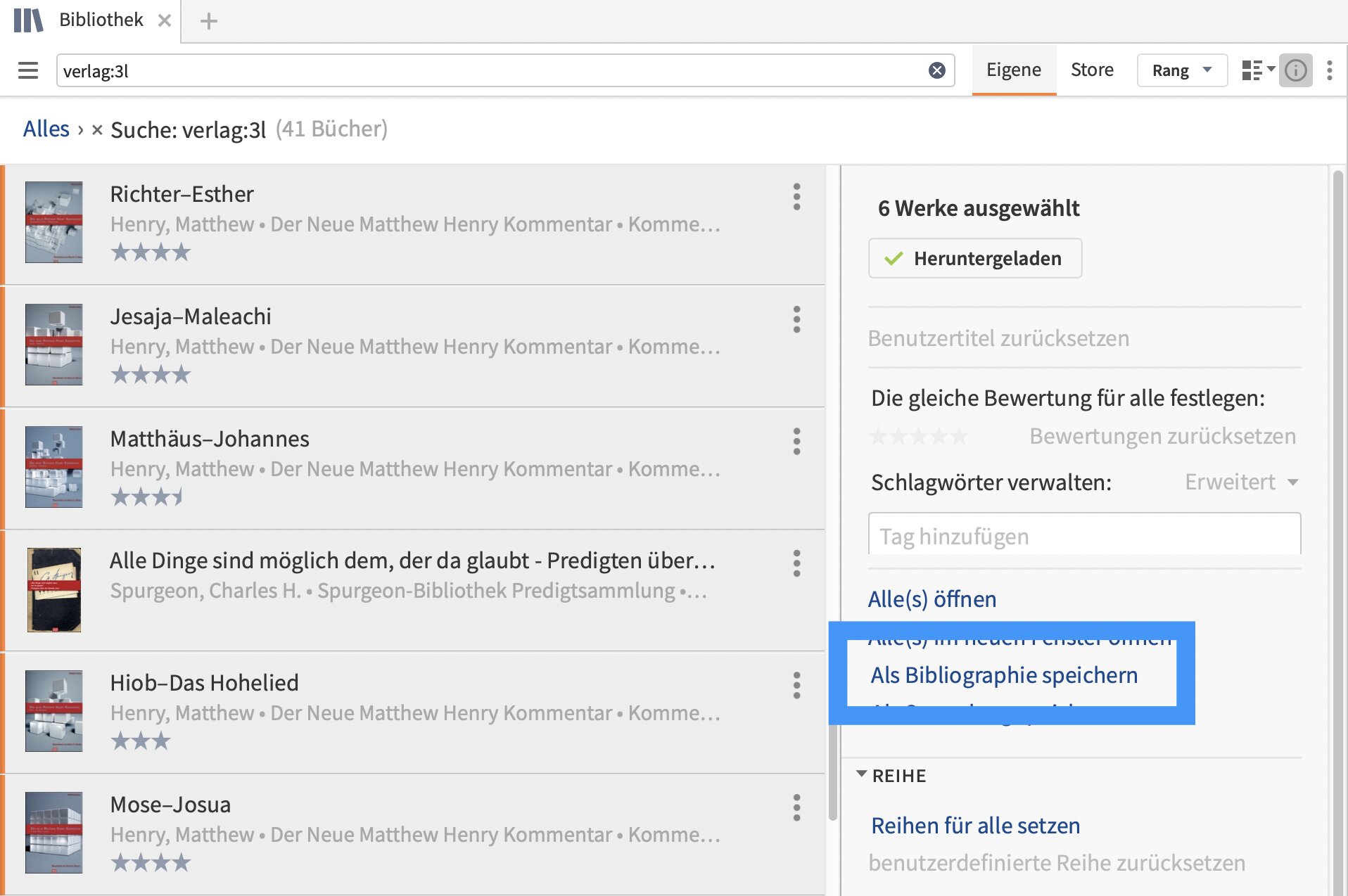Screen dimensions: 1348x896
Task: Click the star rating of Mose–Josua
Action: [x=151, y=862]
